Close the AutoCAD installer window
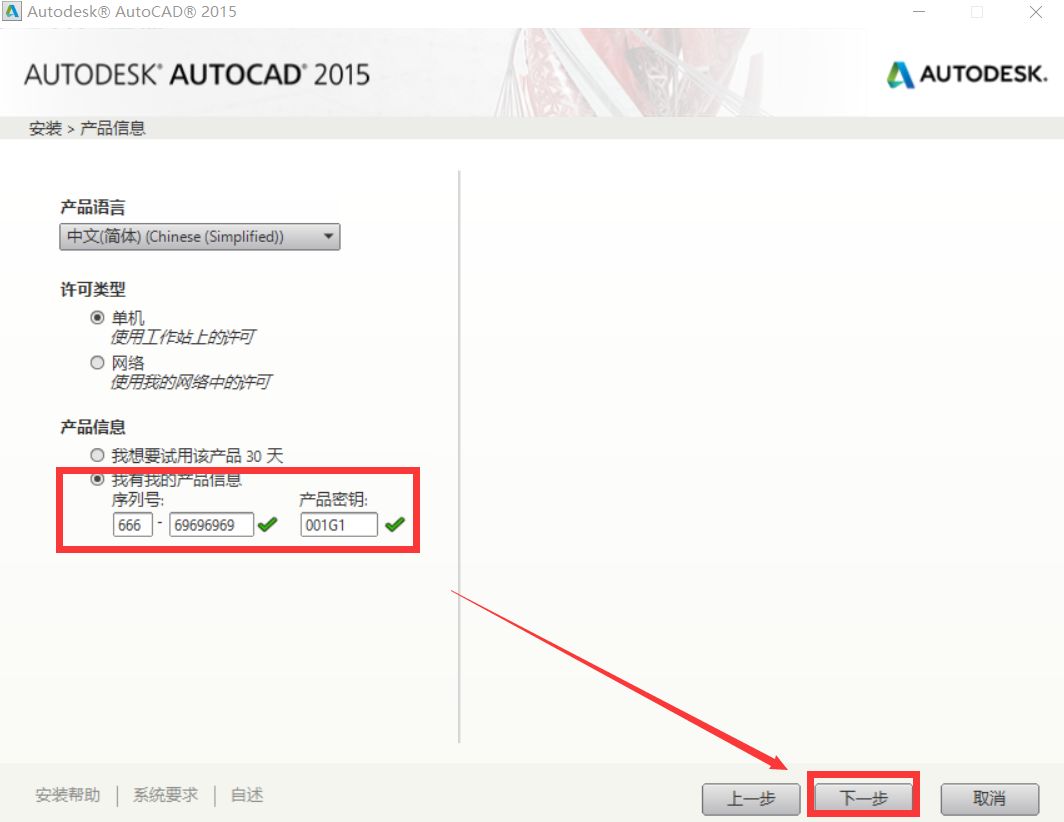 (1036, 12)
